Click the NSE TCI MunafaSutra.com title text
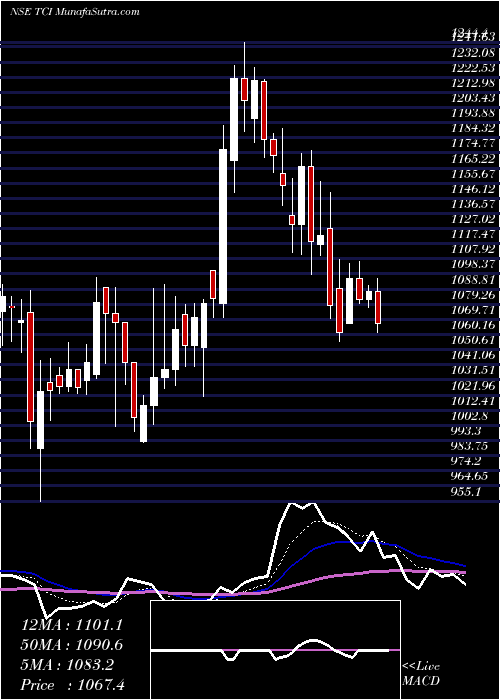 (75, 12)
